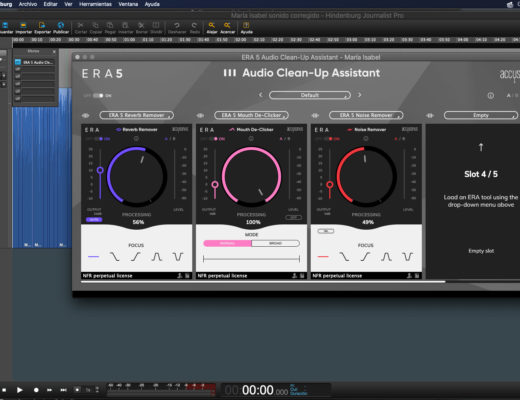Viewport: 520px width, 400px height.
Task: Toggle bypass icon beside Noise Remover slot
Action: pyautogui.click(x=315, y=115)
